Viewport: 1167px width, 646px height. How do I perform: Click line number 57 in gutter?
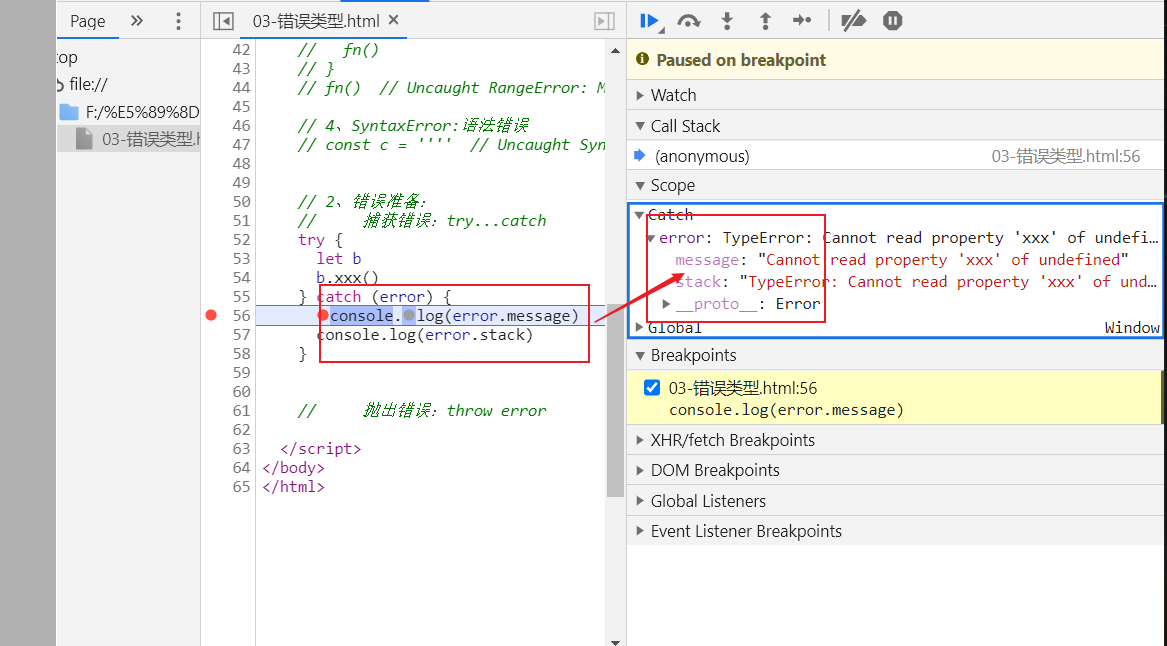(241, 335)
